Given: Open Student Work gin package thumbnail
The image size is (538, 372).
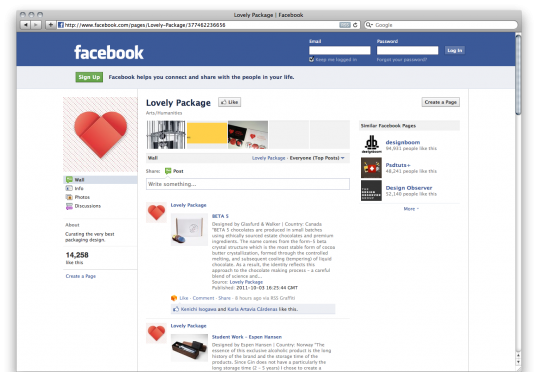Looking at the screenshot, I should [x=189, y=348].
